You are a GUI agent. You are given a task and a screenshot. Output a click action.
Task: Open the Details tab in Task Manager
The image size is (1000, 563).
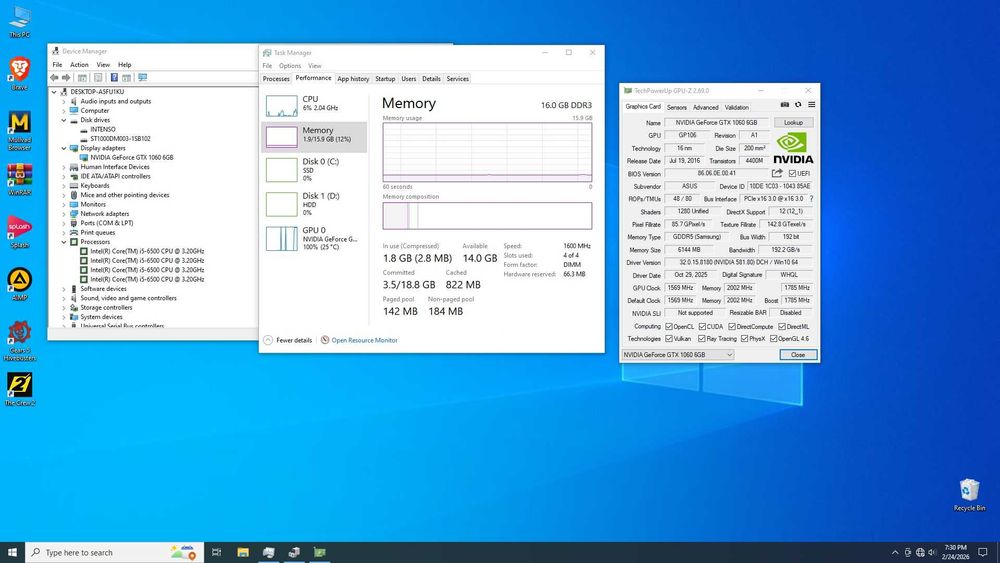click(x=431, y=78)
